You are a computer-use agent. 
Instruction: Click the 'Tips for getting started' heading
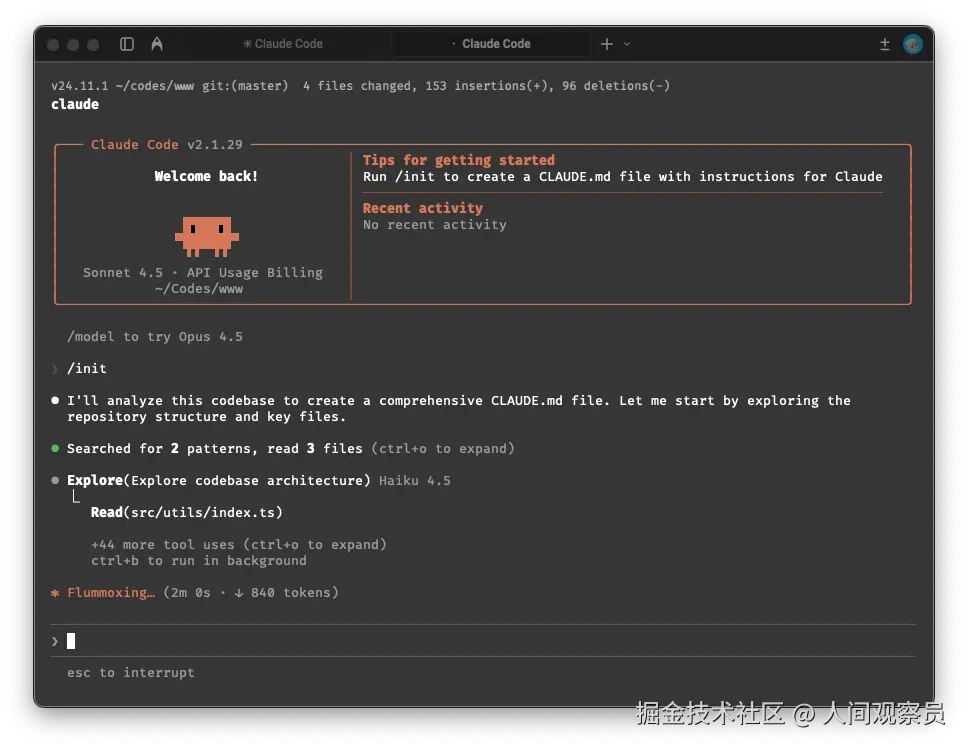coord(459,161)
